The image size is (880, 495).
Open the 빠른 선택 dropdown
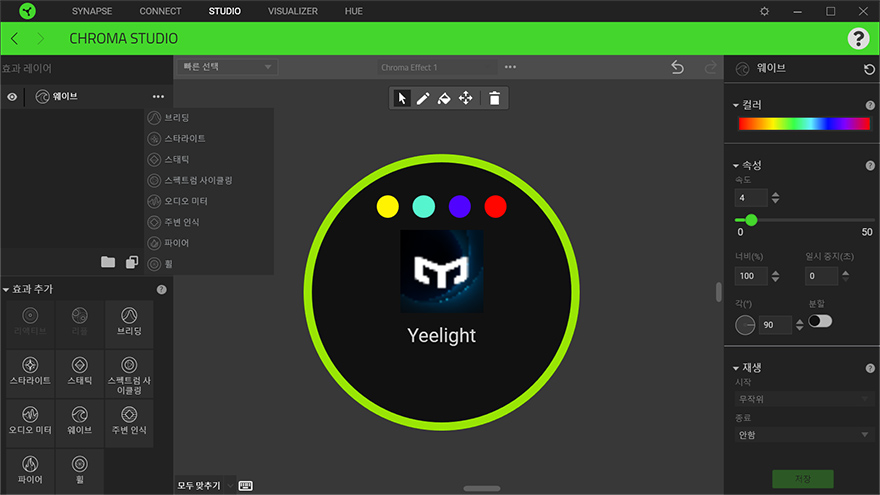coord(227,67)
